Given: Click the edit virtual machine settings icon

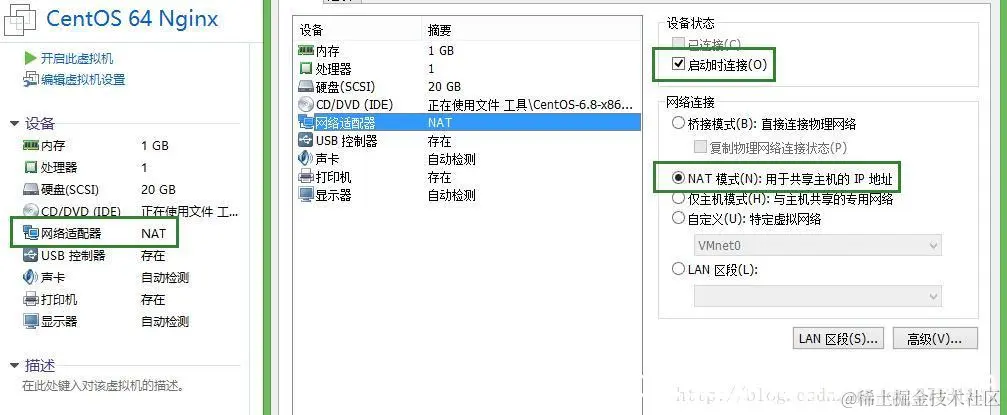Looking at the screenshot, I should [31, 80].
